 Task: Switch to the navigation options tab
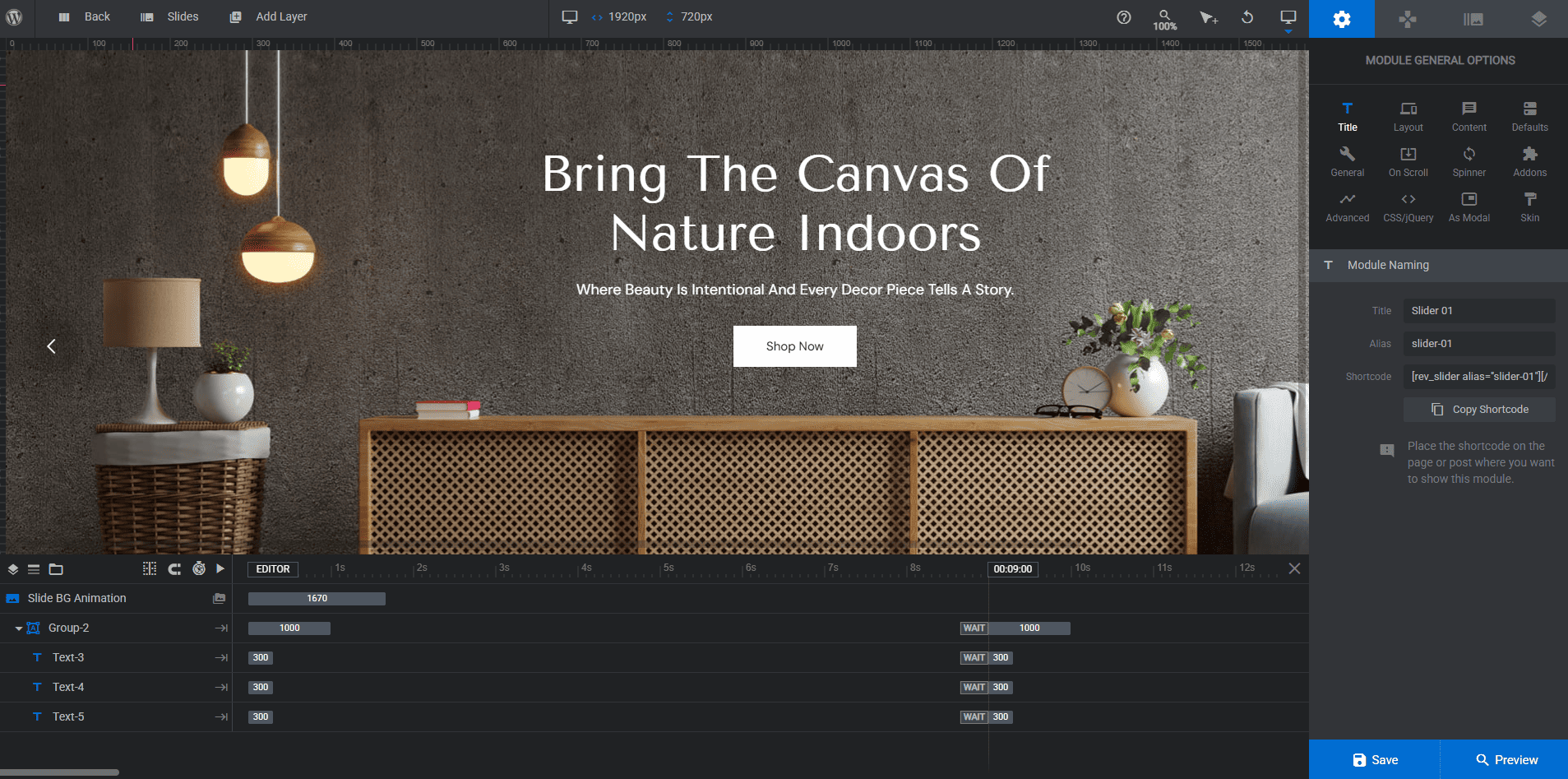1408,19
